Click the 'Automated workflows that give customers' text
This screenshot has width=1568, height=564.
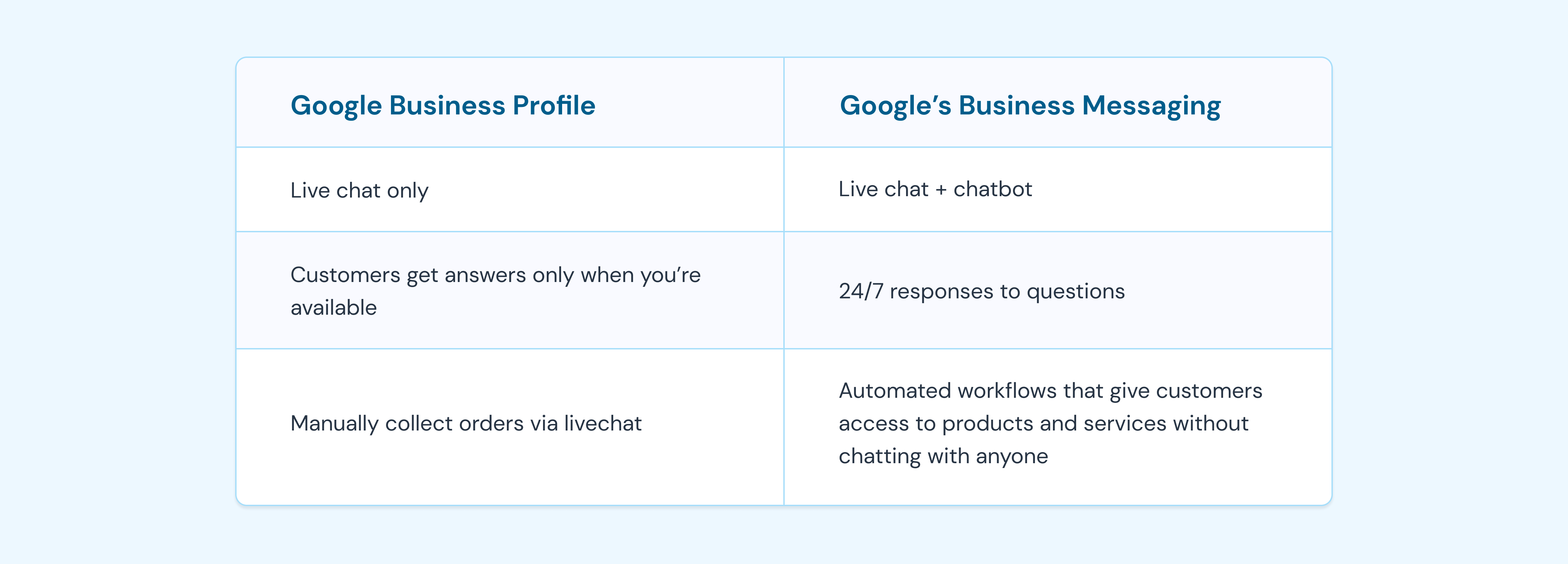click(x=1051, y=391)
